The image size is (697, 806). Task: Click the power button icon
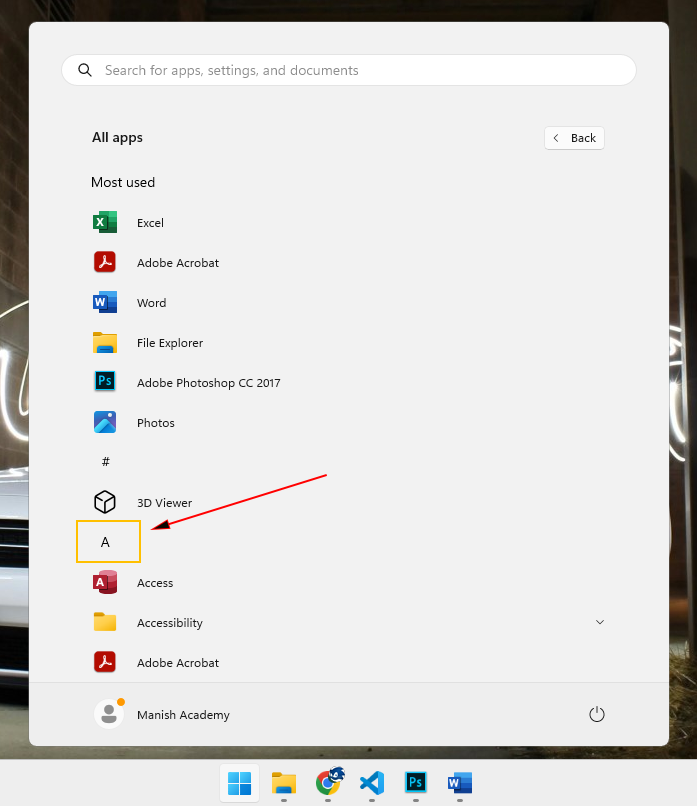597,714
